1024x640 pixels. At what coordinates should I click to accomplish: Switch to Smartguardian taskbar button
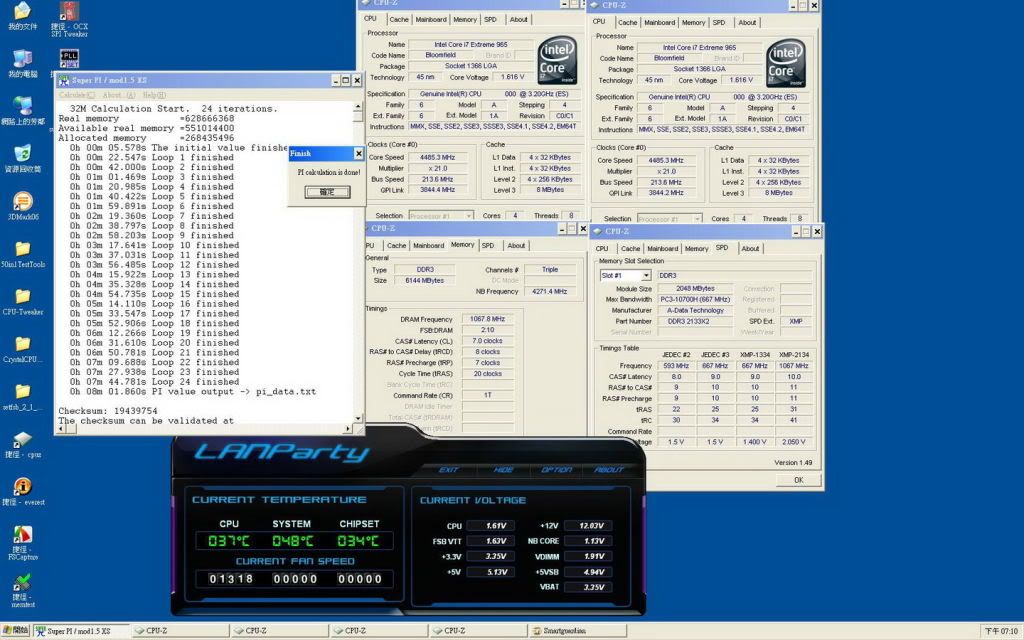point(577,631)
